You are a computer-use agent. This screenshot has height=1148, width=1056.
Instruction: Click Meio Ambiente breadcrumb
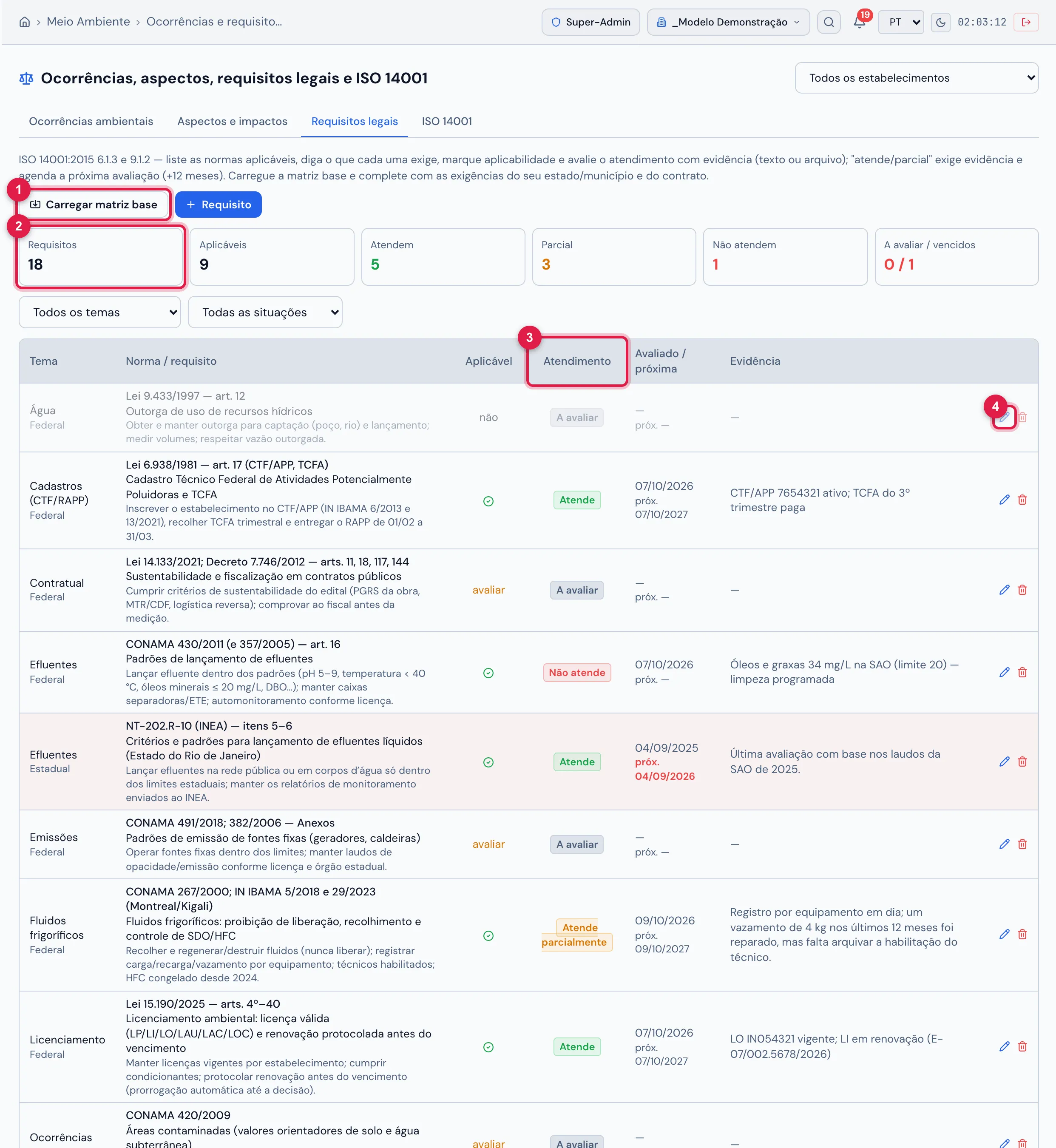click(88, 22)
